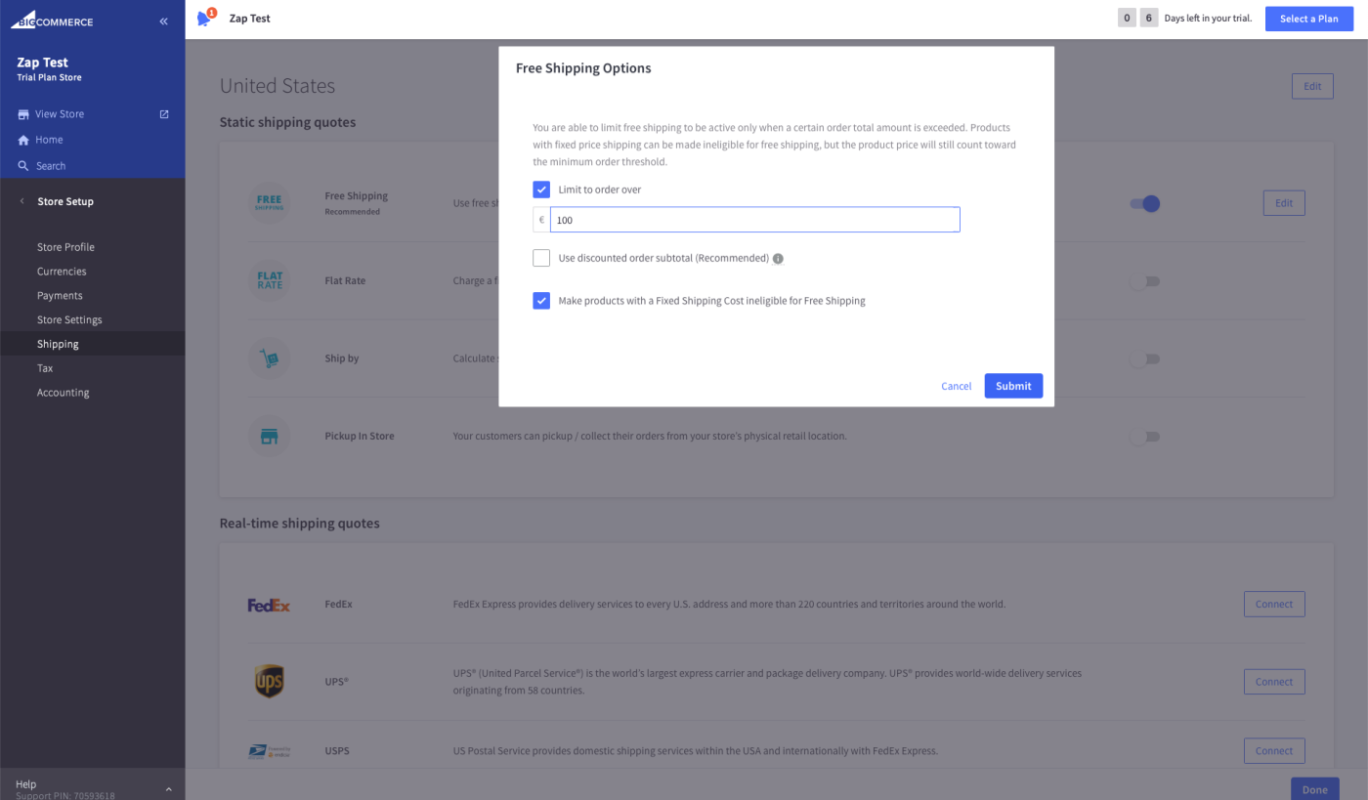Screen dimensions: 1368x800
Task: Collapse sidebar with double-chevron icon
Action: point(163,21)
